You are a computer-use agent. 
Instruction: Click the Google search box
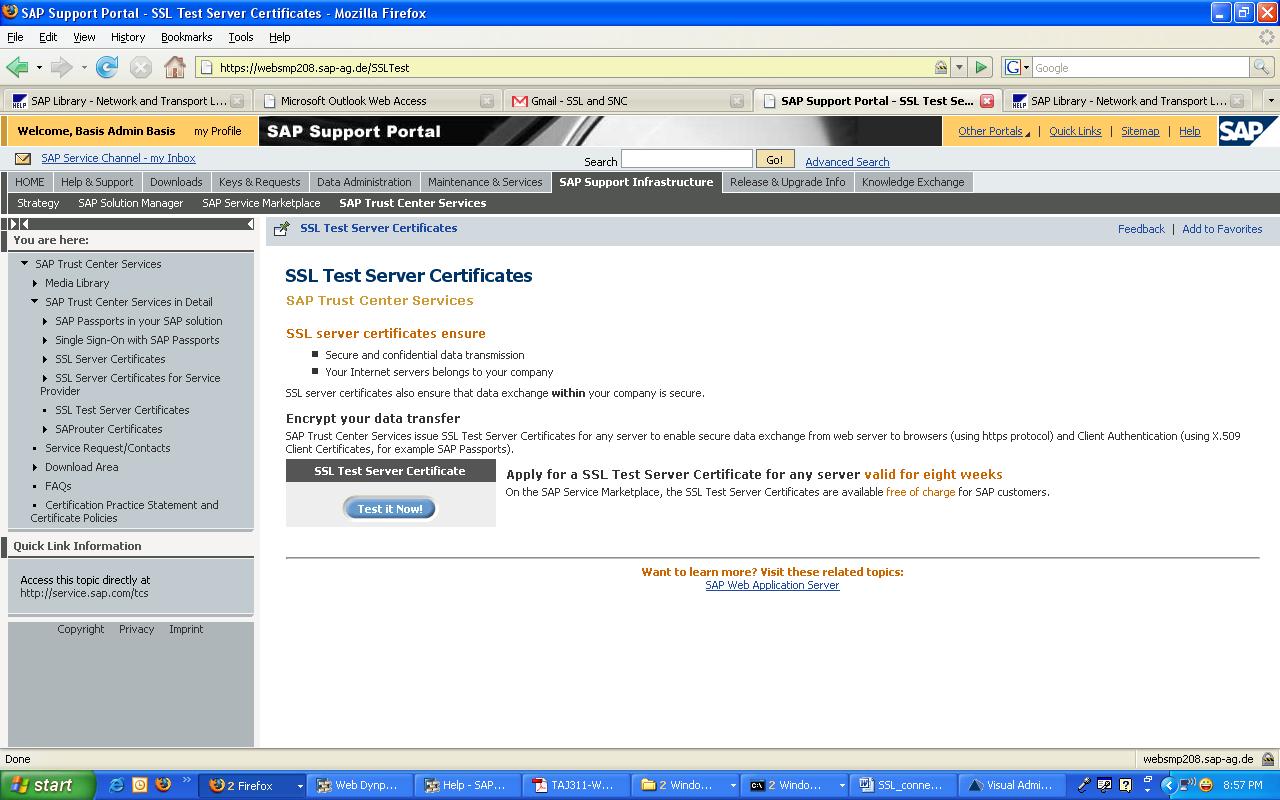pyautogui.click(x=1140, y=67)
